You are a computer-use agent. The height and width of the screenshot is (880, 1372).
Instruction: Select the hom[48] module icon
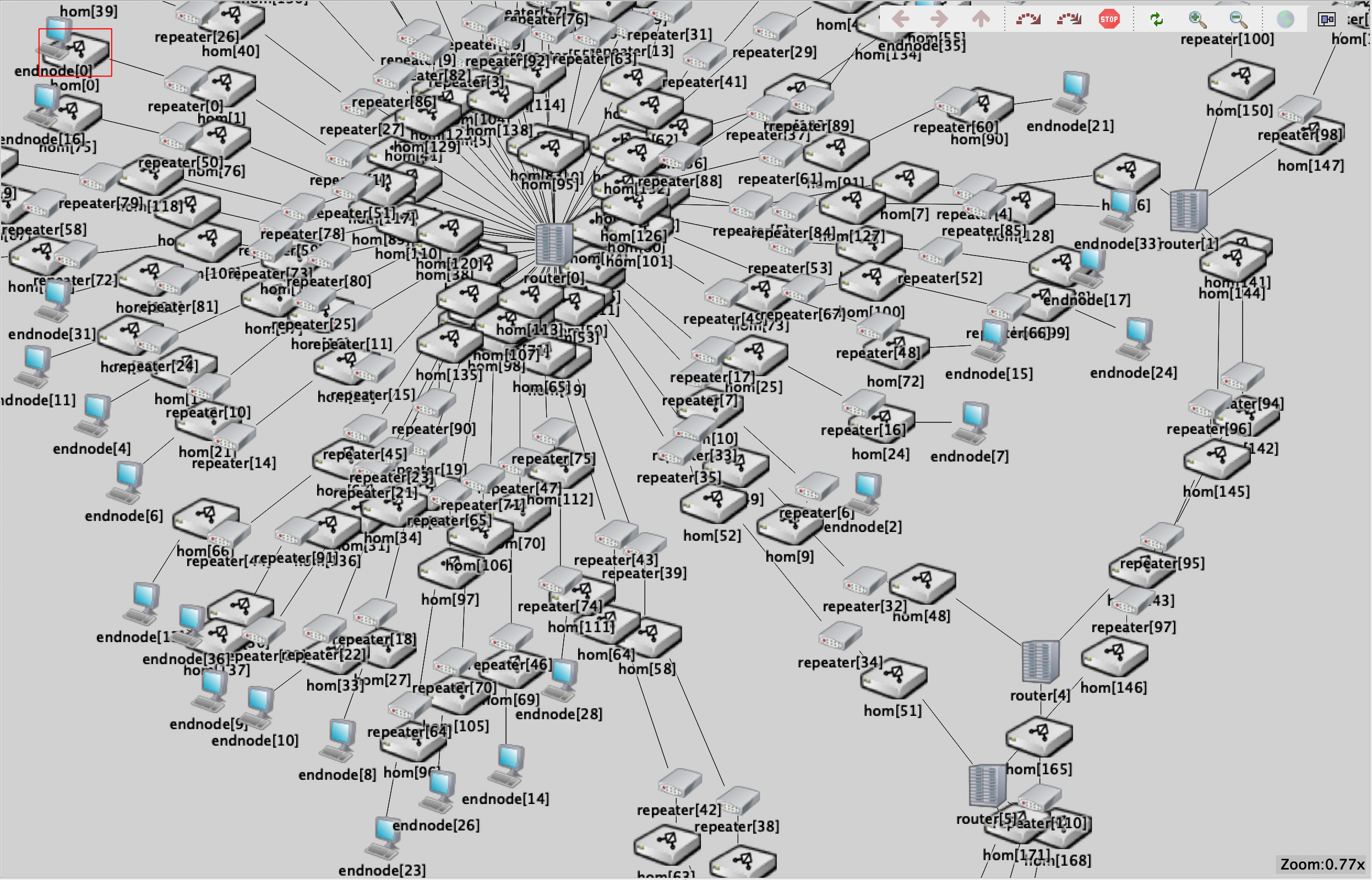(x=923, y=585)
